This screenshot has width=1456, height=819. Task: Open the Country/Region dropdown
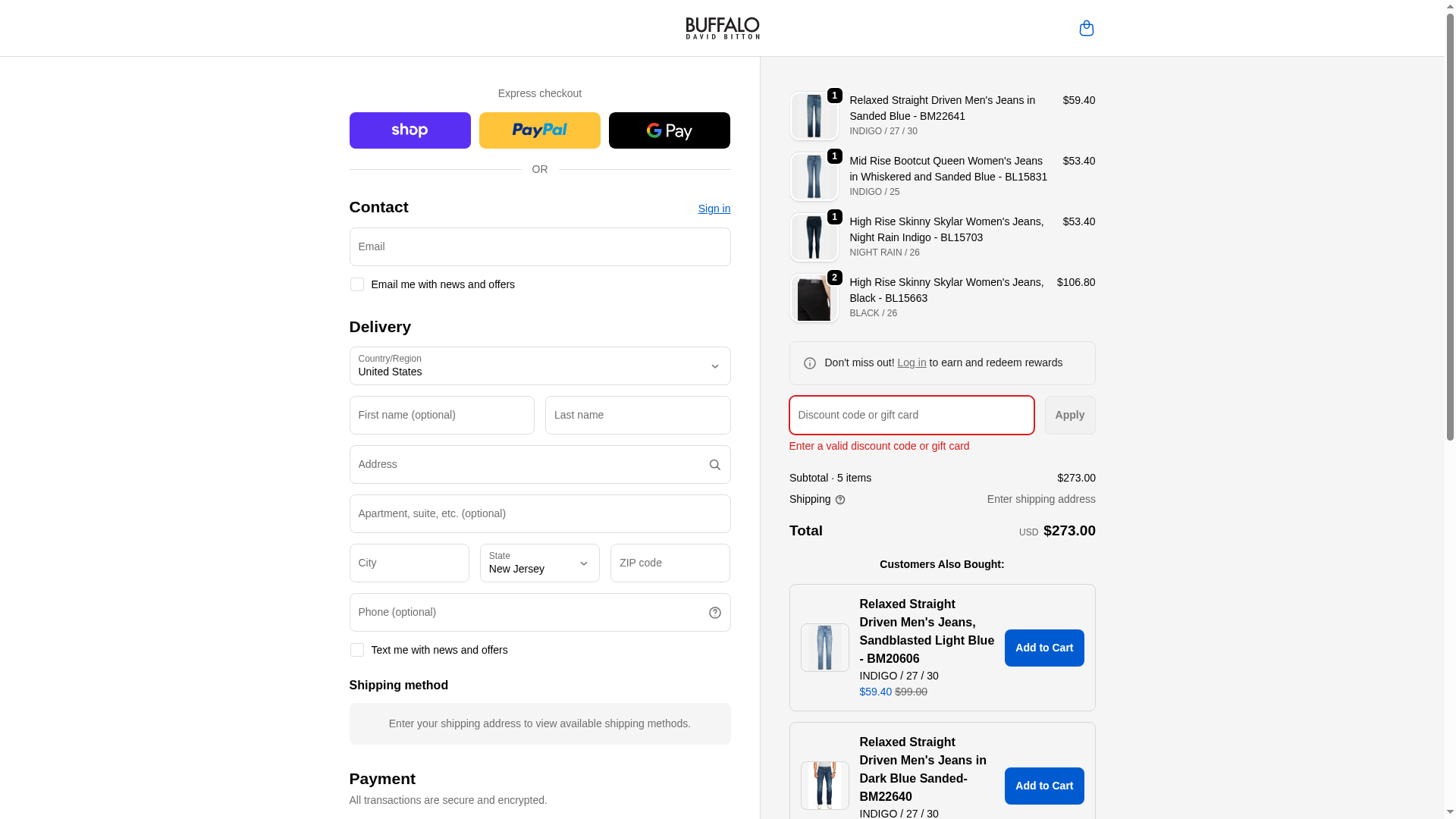pyautogui.click(x=539, y=366)
